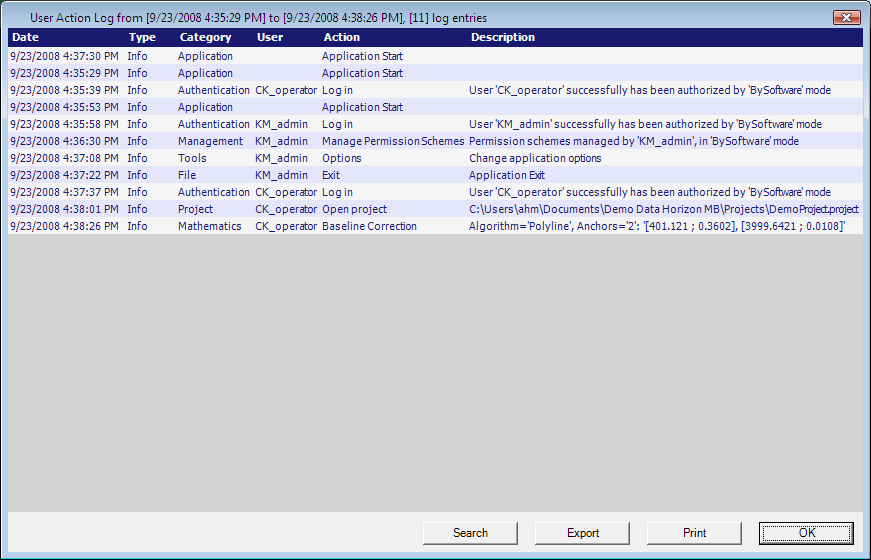Select first Application Start row at 4:37:30
The height and width of the screenshot is (560, 871).
click(x=362, y=57)
